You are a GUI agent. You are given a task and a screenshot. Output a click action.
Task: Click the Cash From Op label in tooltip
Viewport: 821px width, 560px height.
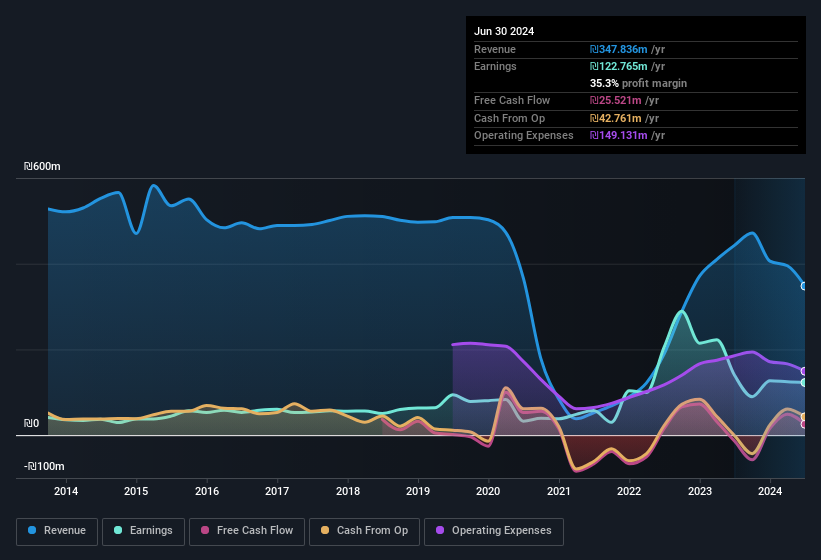[509, 118]
